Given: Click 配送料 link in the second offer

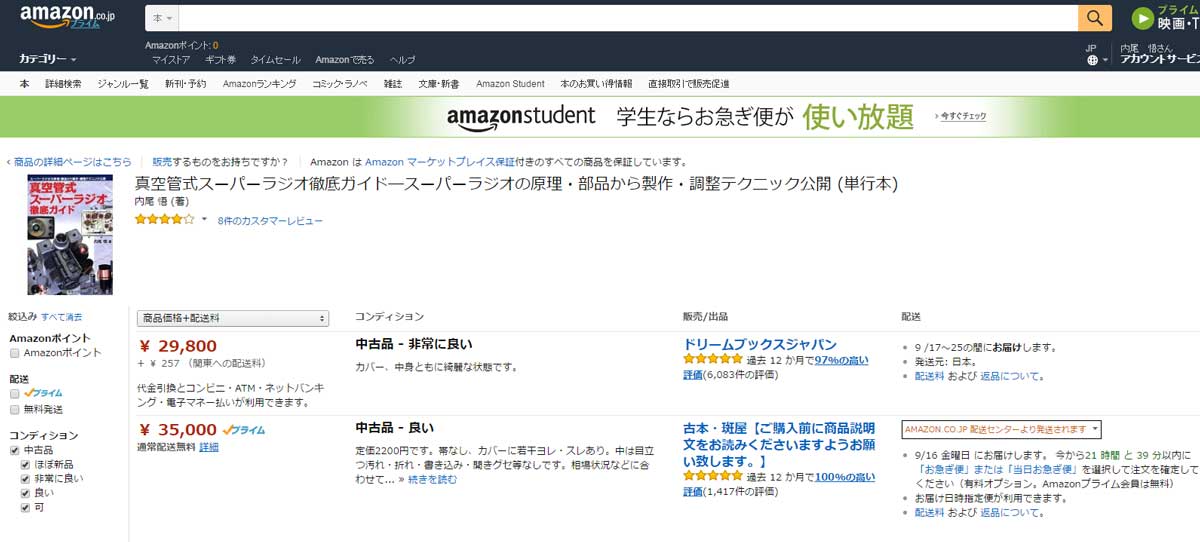Looking at the screenshot, I should pyautogui.click(x=930, y=512).
